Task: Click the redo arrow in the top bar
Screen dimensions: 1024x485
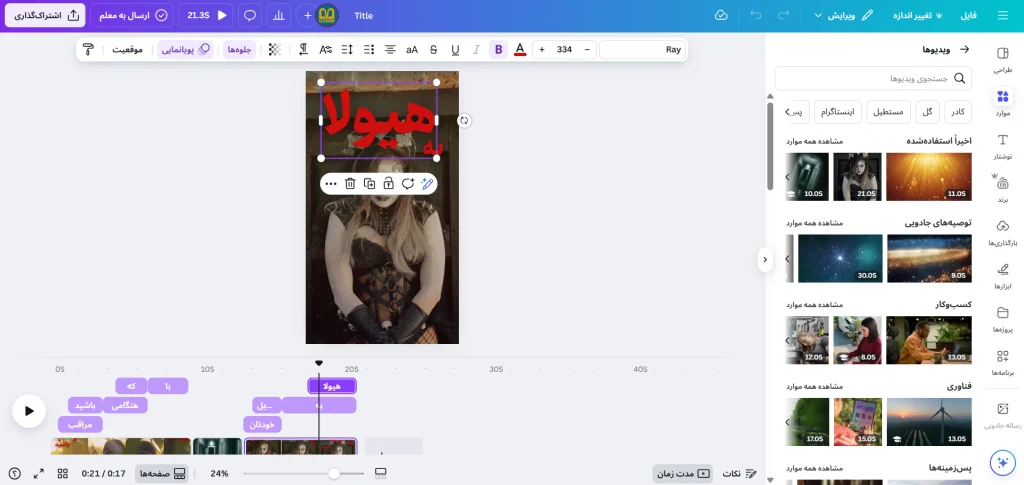Action: (x=784, y=15)
